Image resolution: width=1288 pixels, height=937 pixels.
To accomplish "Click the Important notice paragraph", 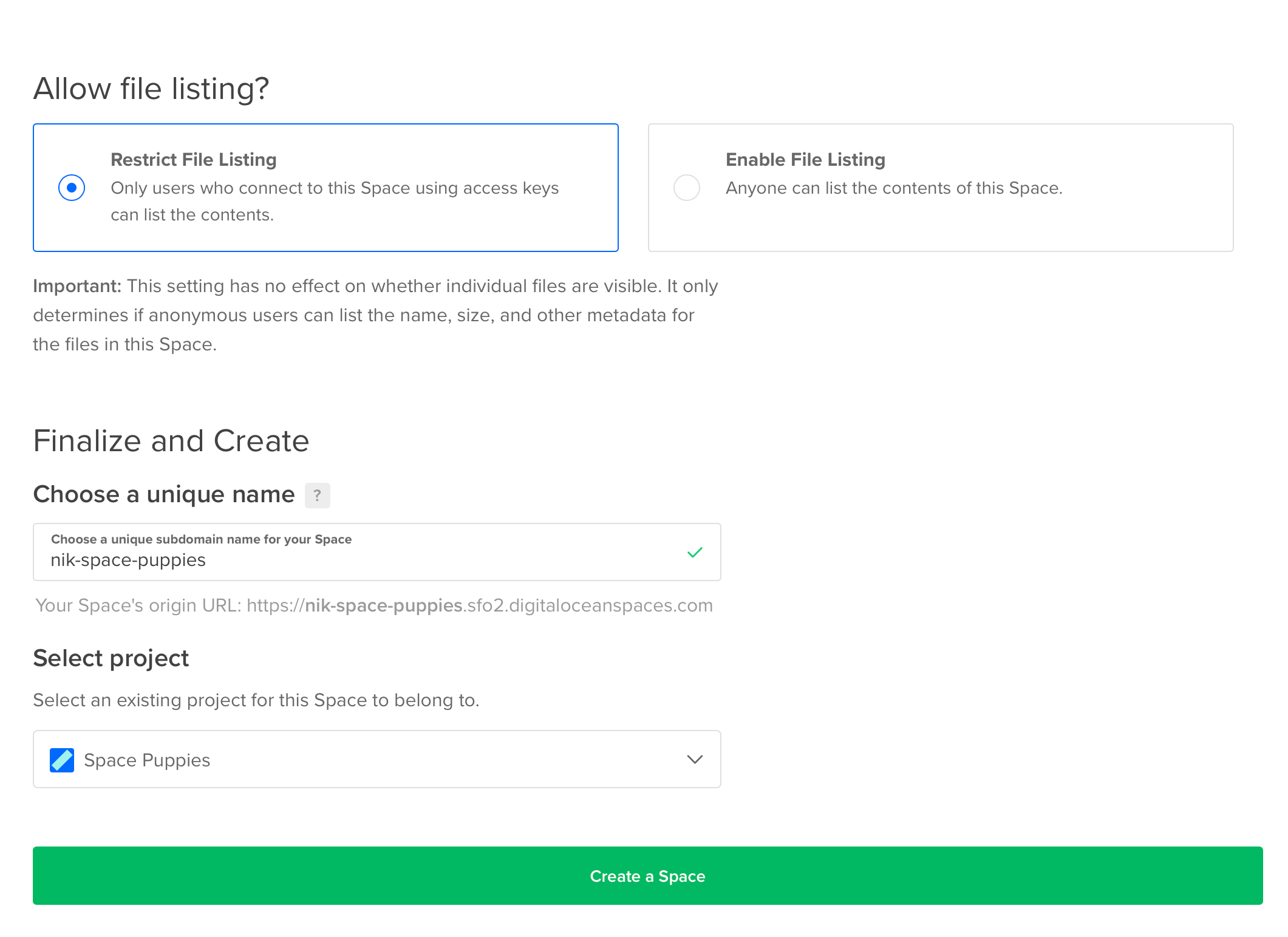I will [x=375, y=315].
